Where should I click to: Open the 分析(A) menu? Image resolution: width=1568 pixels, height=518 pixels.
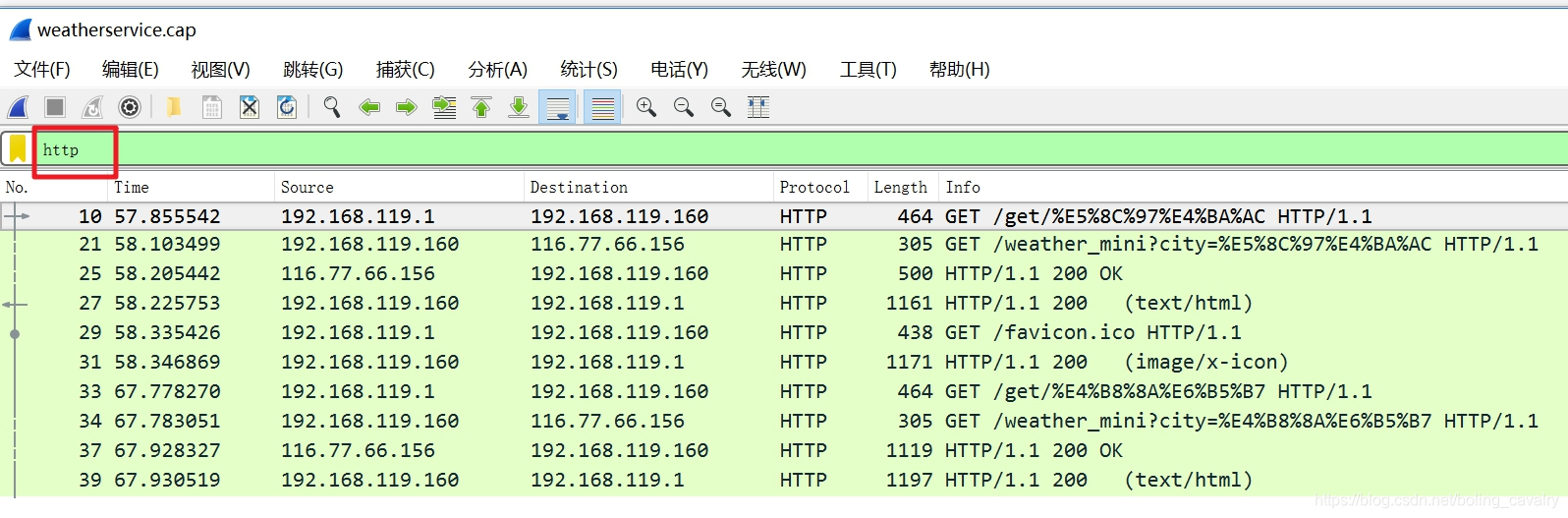coord(497,70)
